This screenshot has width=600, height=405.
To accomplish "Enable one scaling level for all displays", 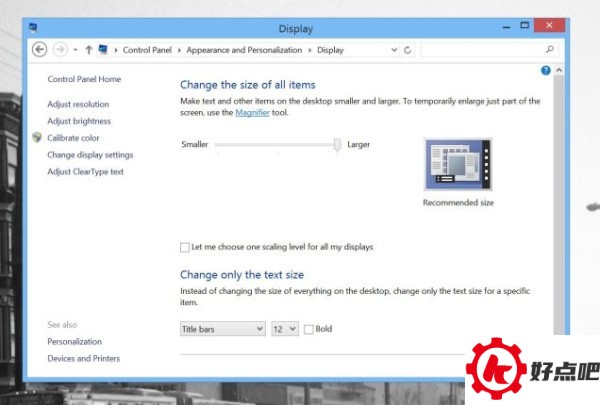I will pyautogui.click(x=185, y=247).
